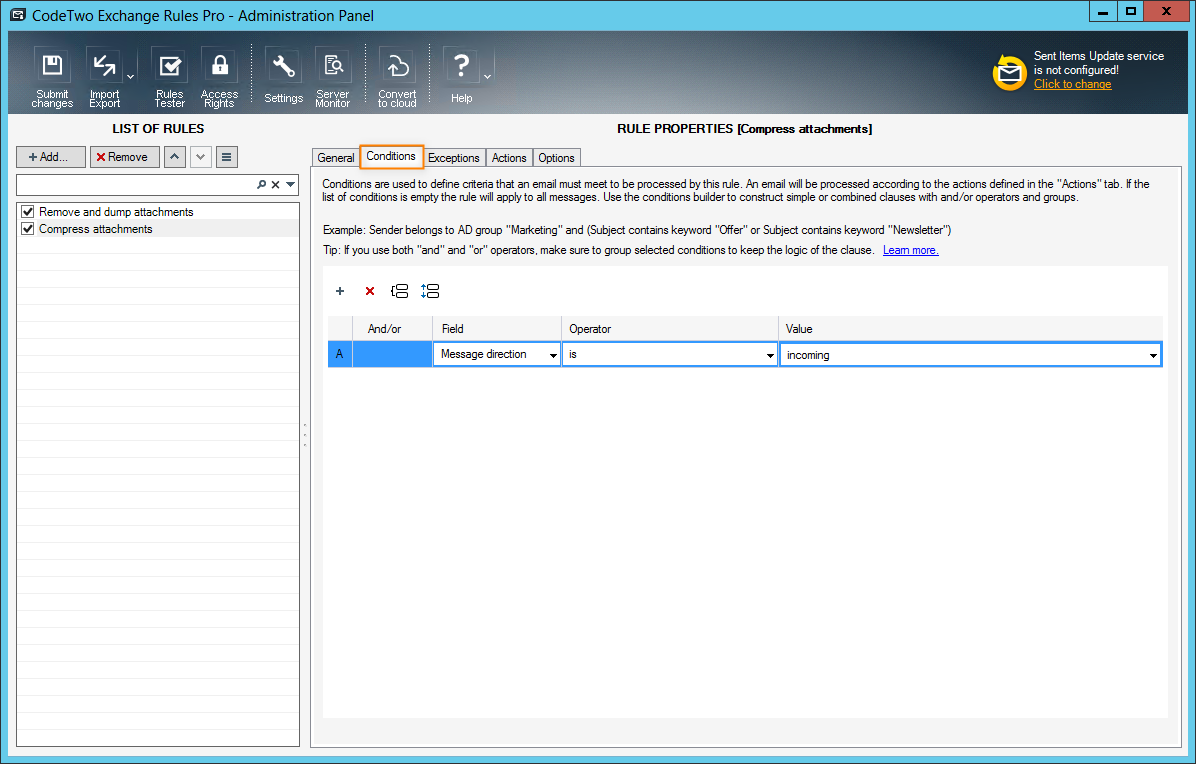This screenshot has height=764, width=1196.
Task: Expand the Help dropdown arrow
Action: tap(487, 77)
